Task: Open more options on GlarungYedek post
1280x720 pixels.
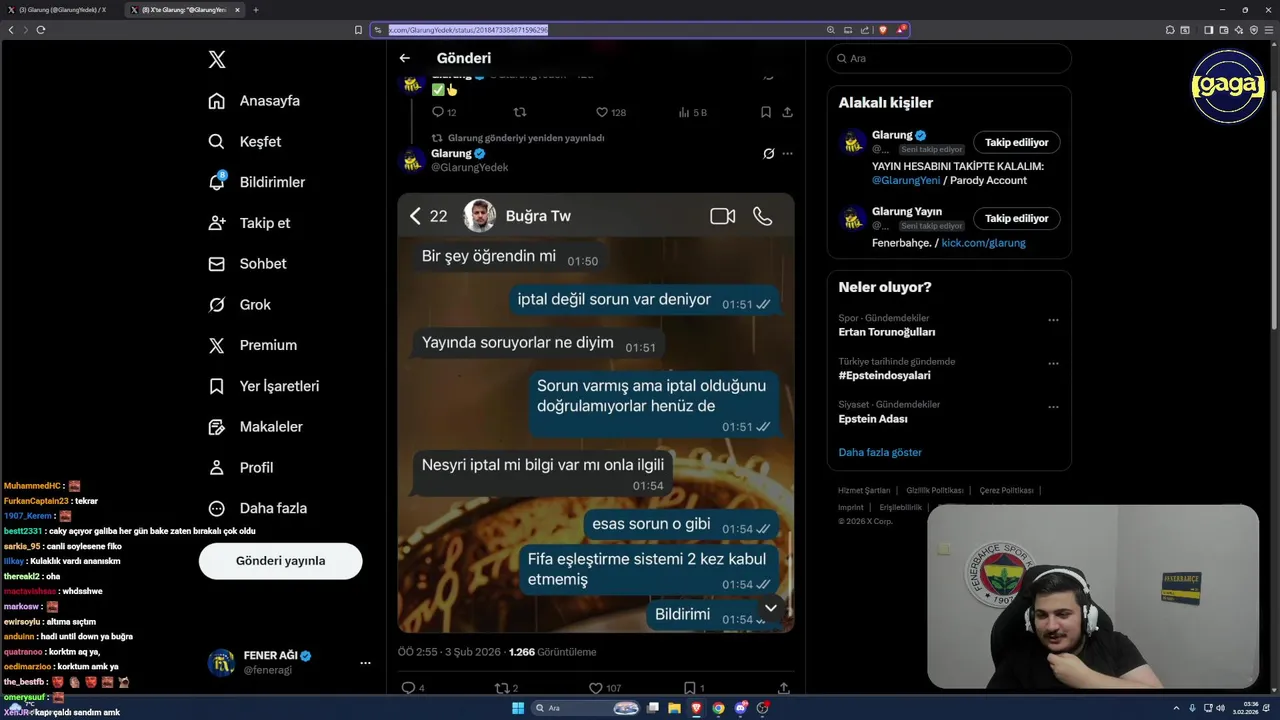Action: coord(787,154)
